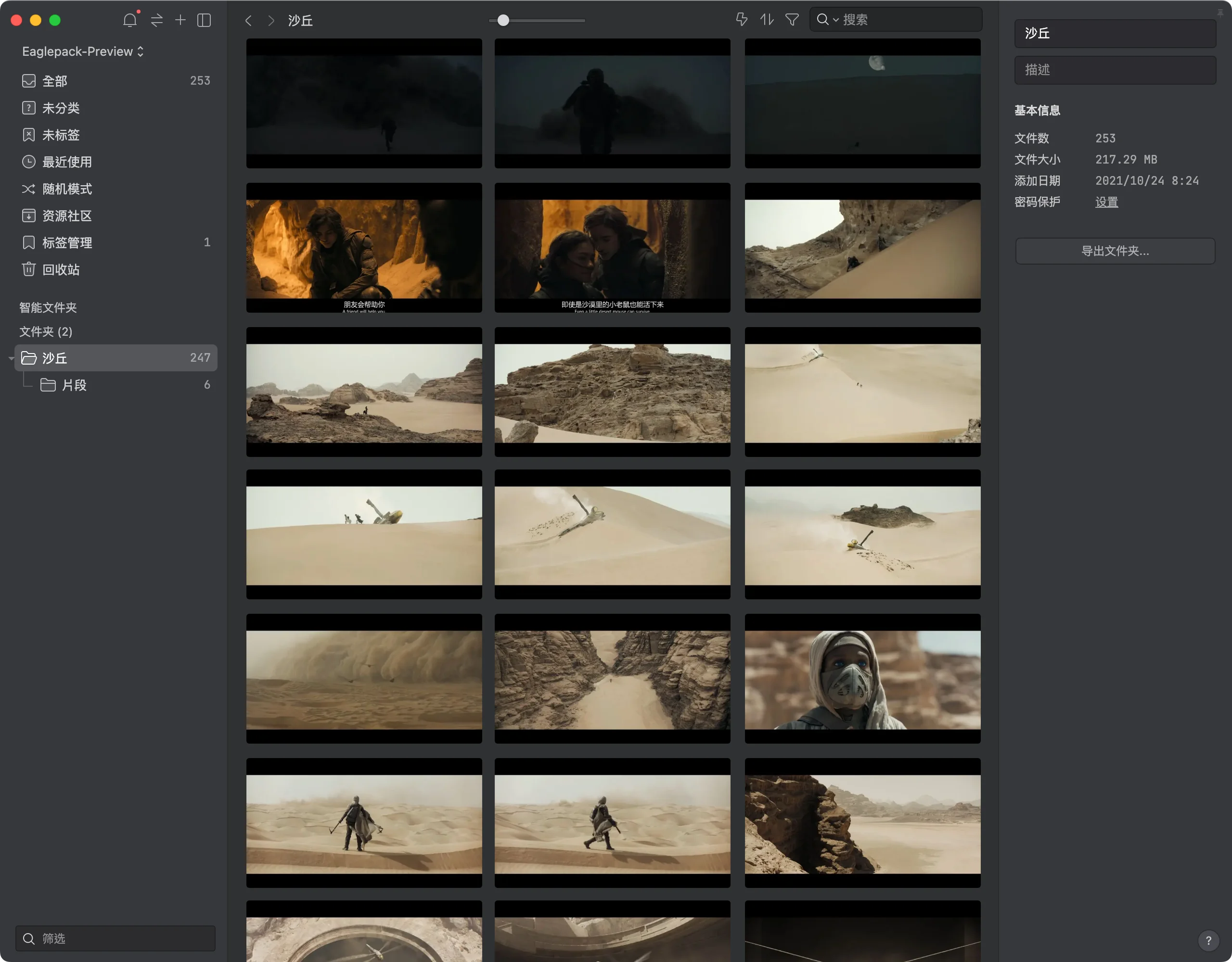Click the 设置 password protection link
The image size is (1232, 962).
[1106, 202]
